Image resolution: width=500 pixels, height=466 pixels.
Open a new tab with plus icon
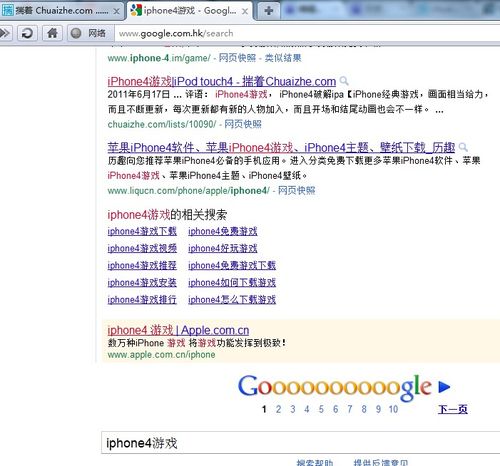pyautogui.click(x=268, y=11)
